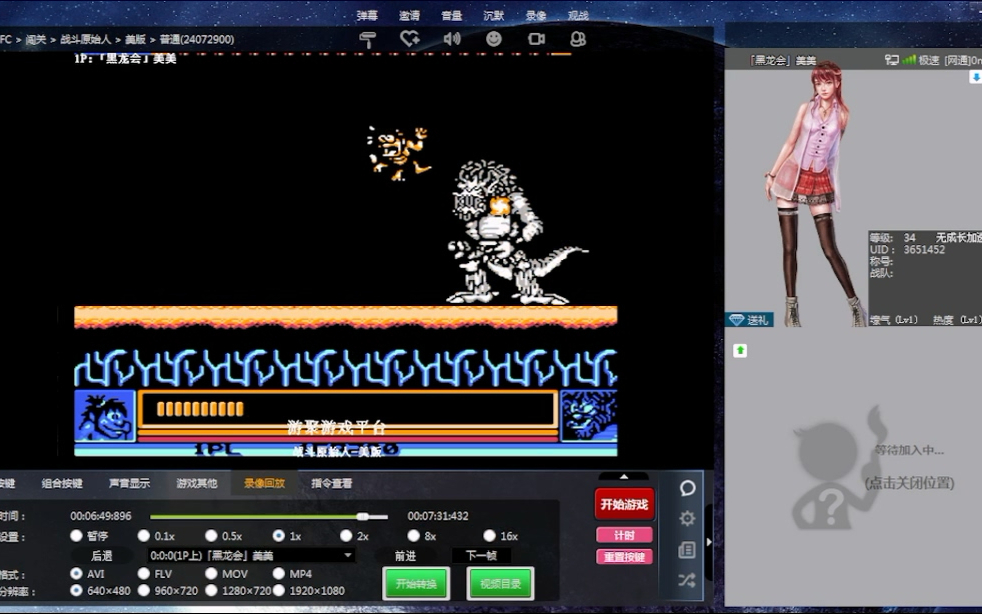This screenshot has height=614, width=982.
Task: Click the 00:07:31:432 total time text
Action: click(x=438, y=516)
